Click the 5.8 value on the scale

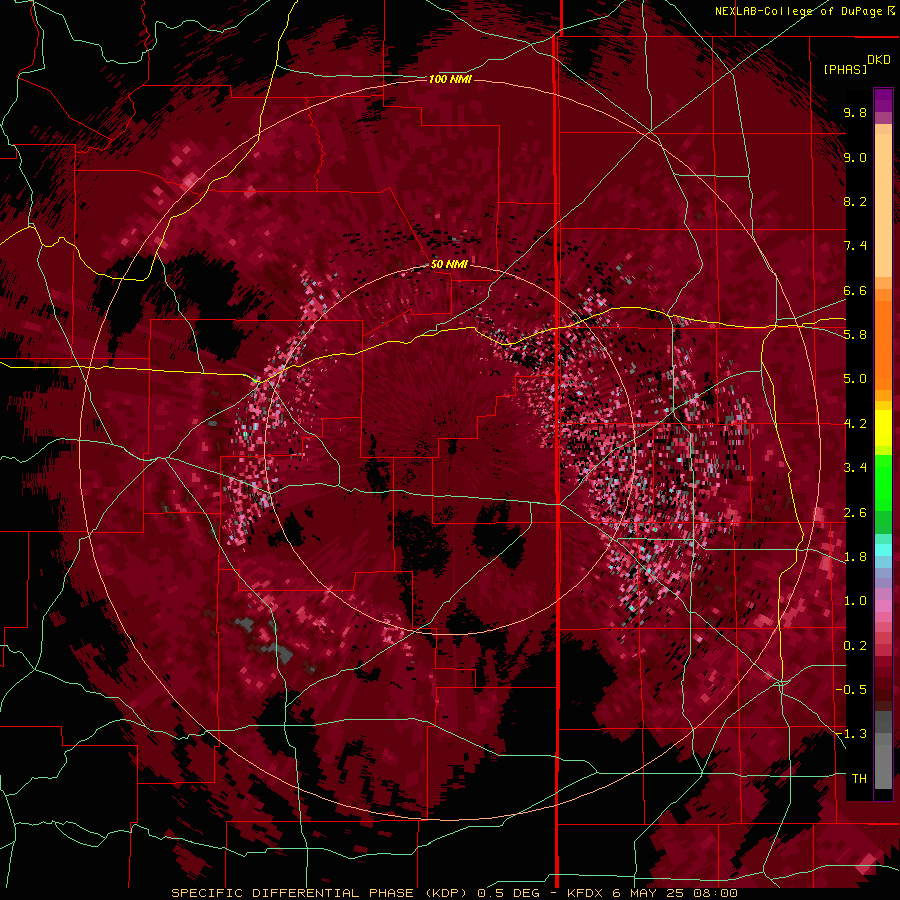point(855,334)
